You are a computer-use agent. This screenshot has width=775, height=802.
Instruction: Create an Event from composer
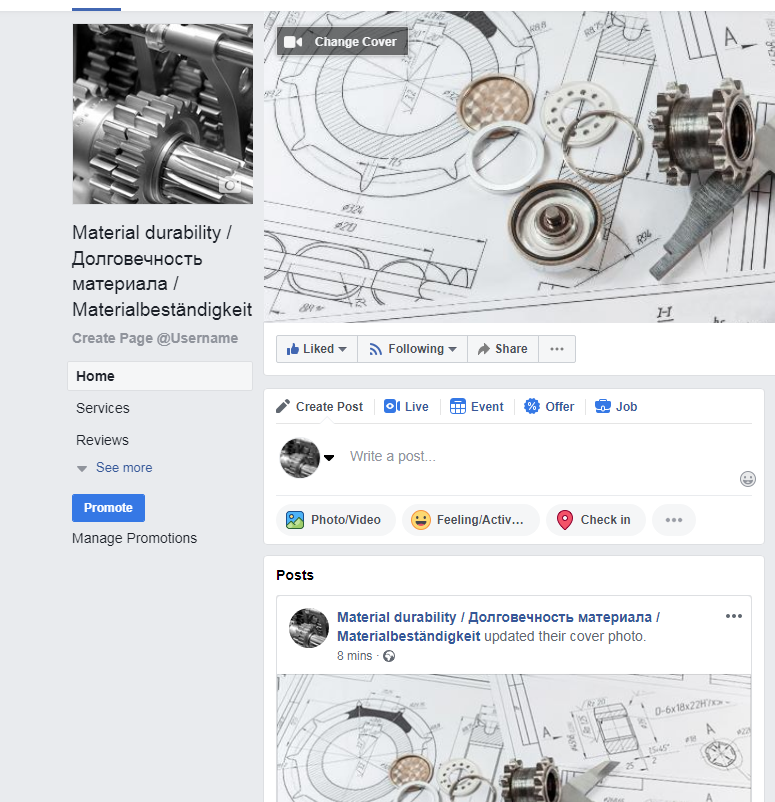477,407
